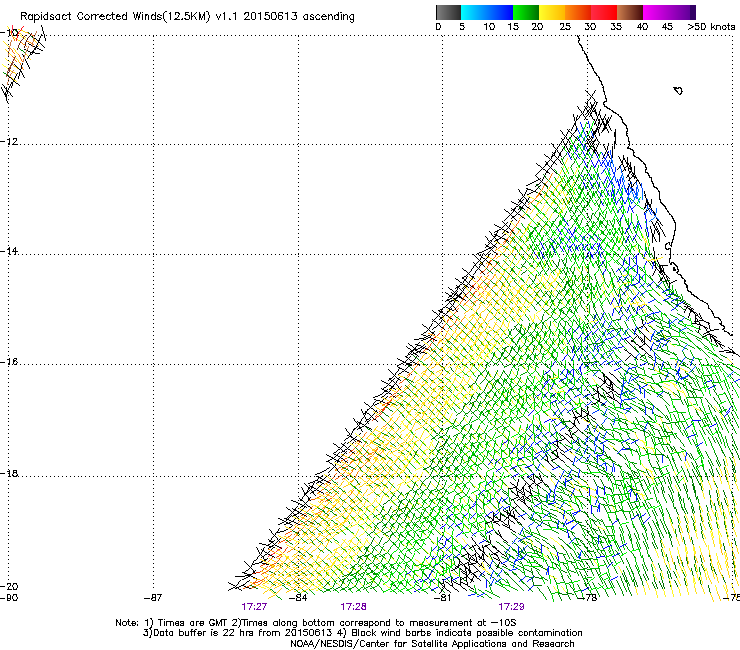The height and width of the screenshot is (650, 740).
Task: Click the longitude label -90
Action: [9, 598]
